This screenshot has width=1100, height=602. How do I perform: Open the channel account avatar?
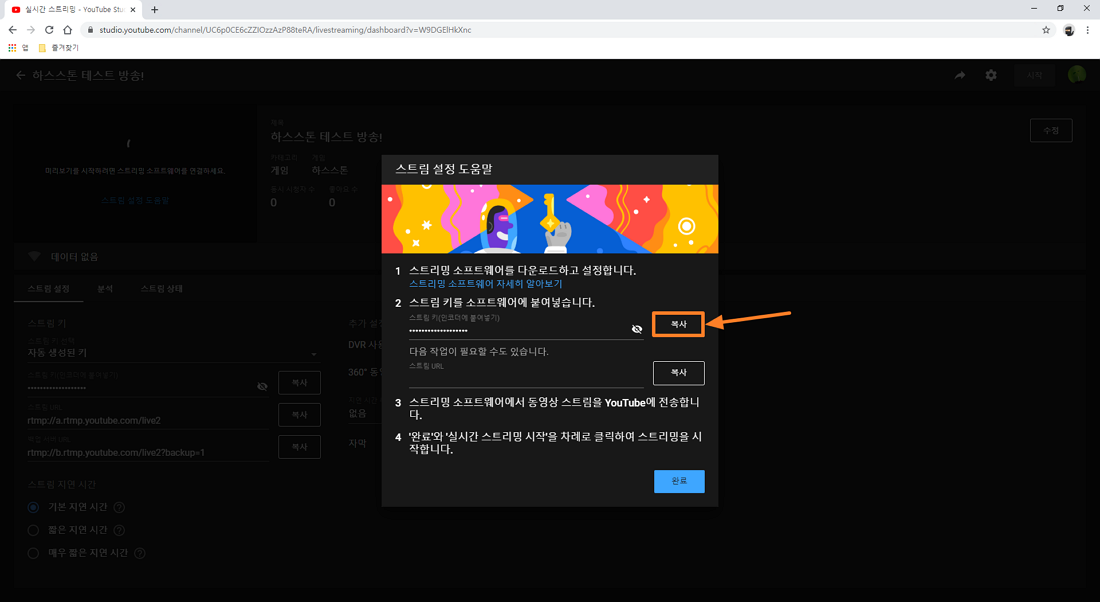click(x=1077, y=74)
